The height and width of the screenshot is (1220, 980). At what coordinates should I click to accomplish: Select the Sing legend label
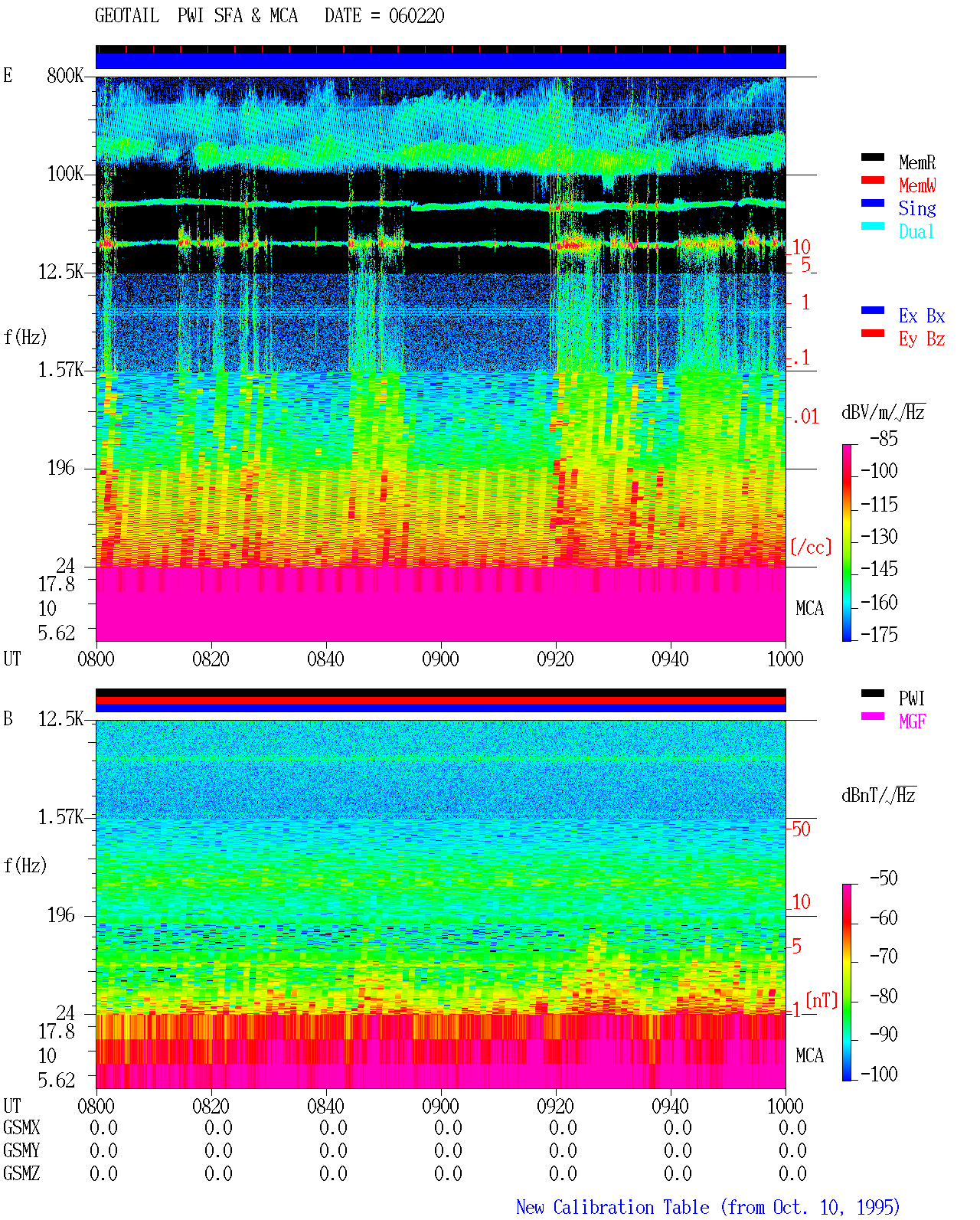pyautogui.click(x=917, y=208)
